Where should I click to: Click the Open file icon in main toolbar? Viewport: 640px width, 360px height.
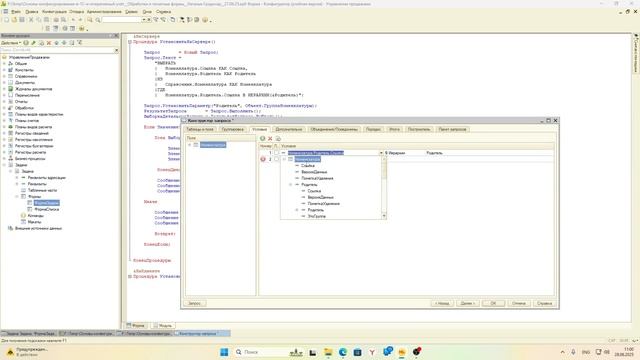pos(14,20)
